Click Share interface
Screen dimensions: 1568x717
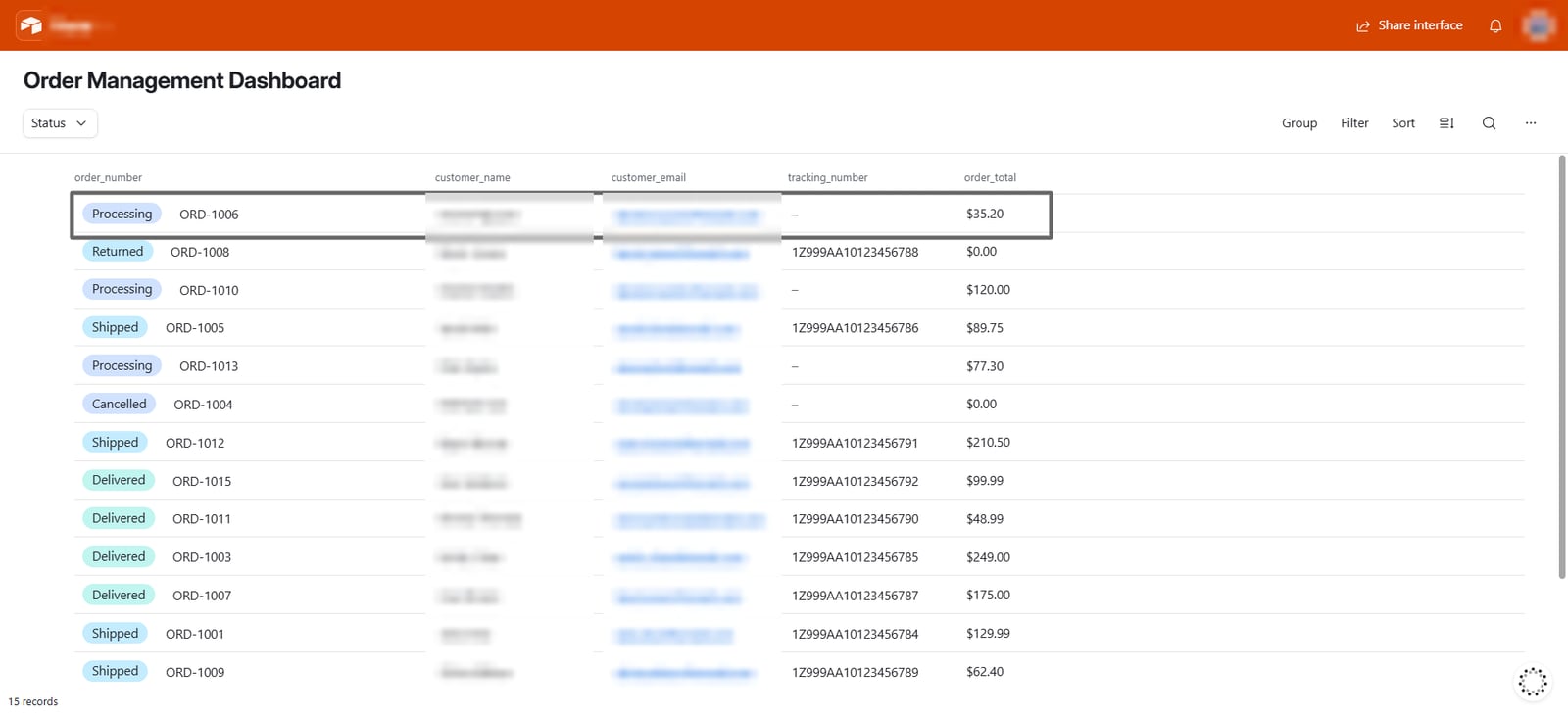click(1409, 25)
